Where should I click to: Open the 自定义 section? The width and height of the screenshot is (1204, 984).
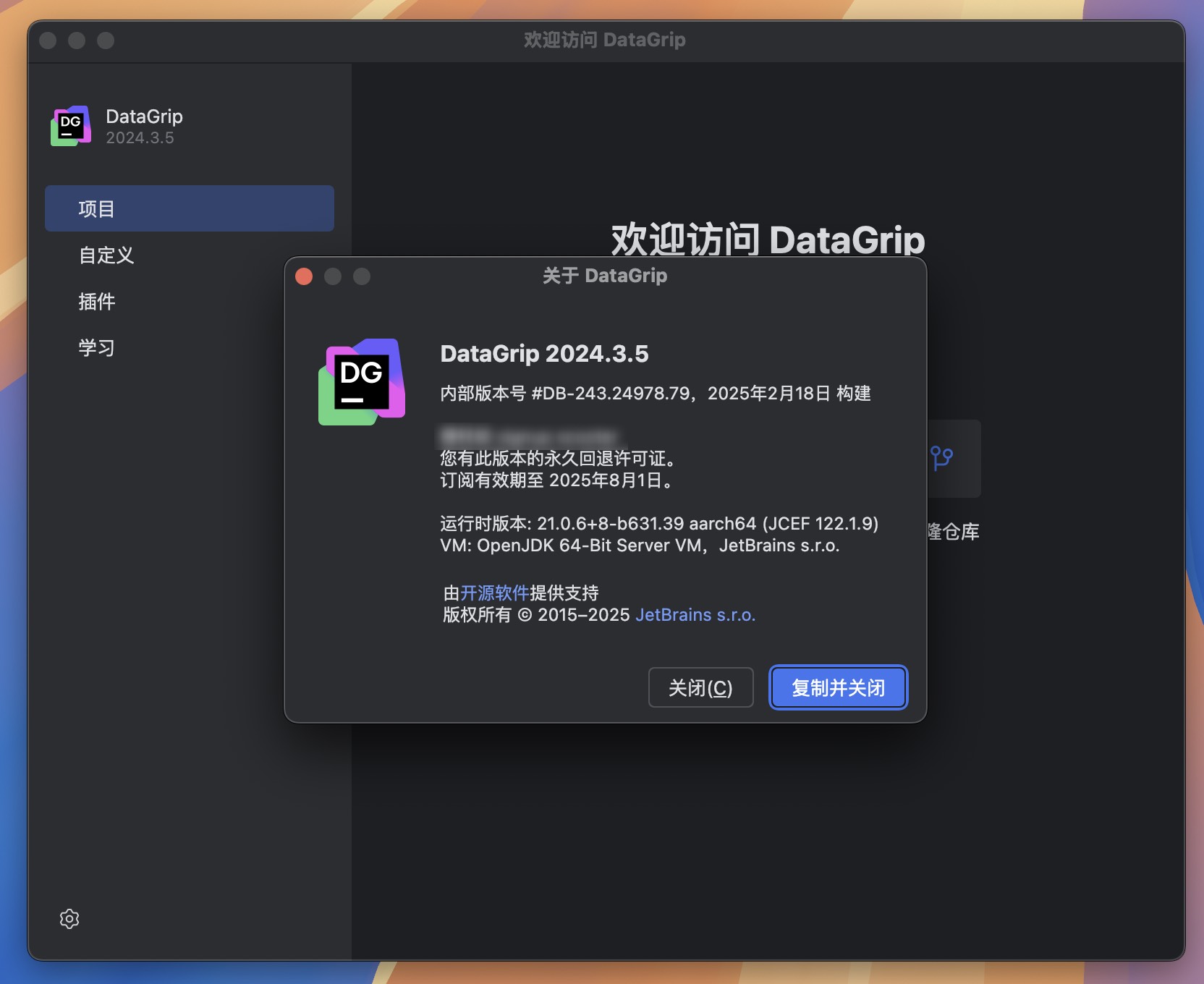tap(106, 255)
